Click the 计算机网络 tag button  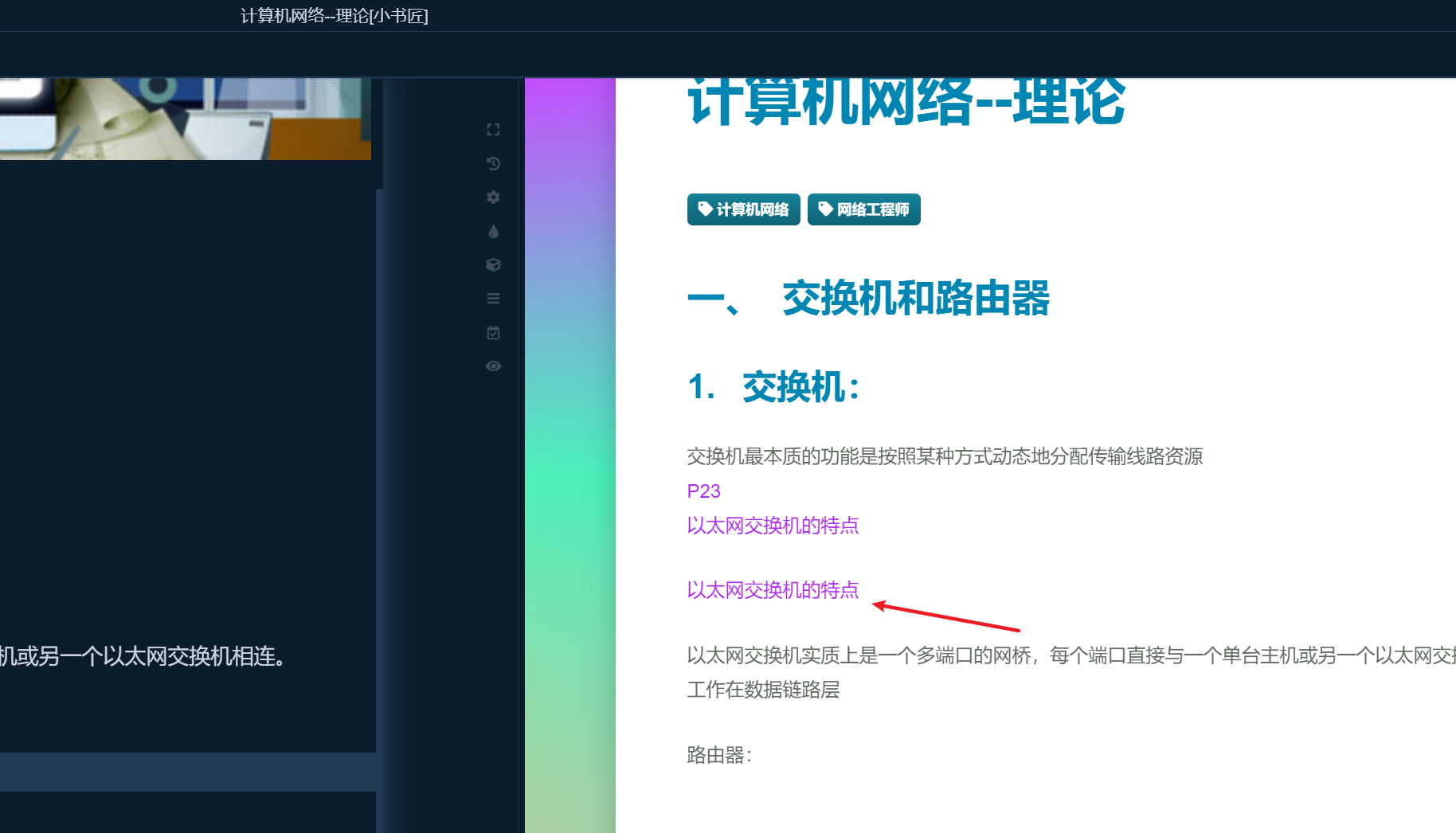[x=743, y=209]
